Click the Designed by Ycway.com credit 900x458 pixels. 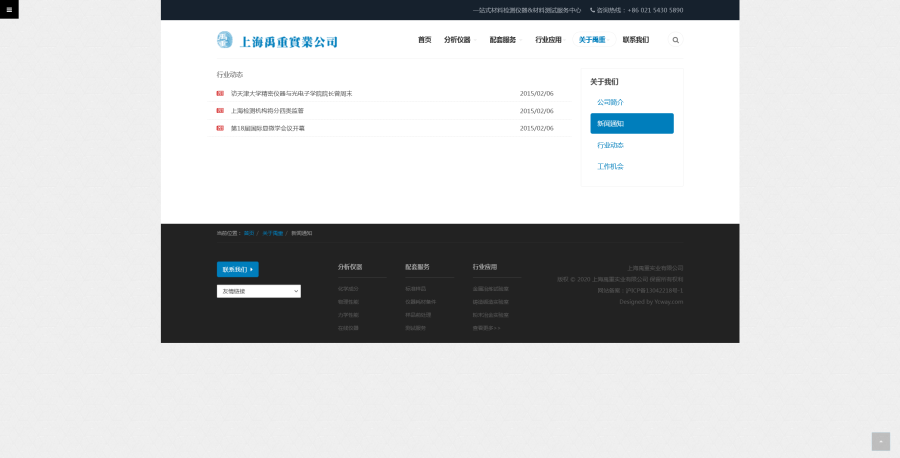point(651,302)
